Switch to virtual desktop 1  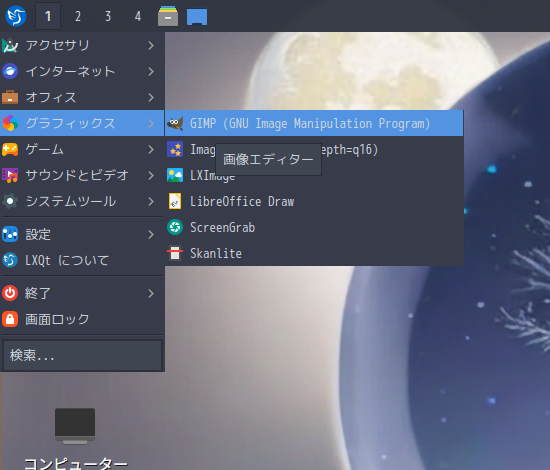(48, 16)
